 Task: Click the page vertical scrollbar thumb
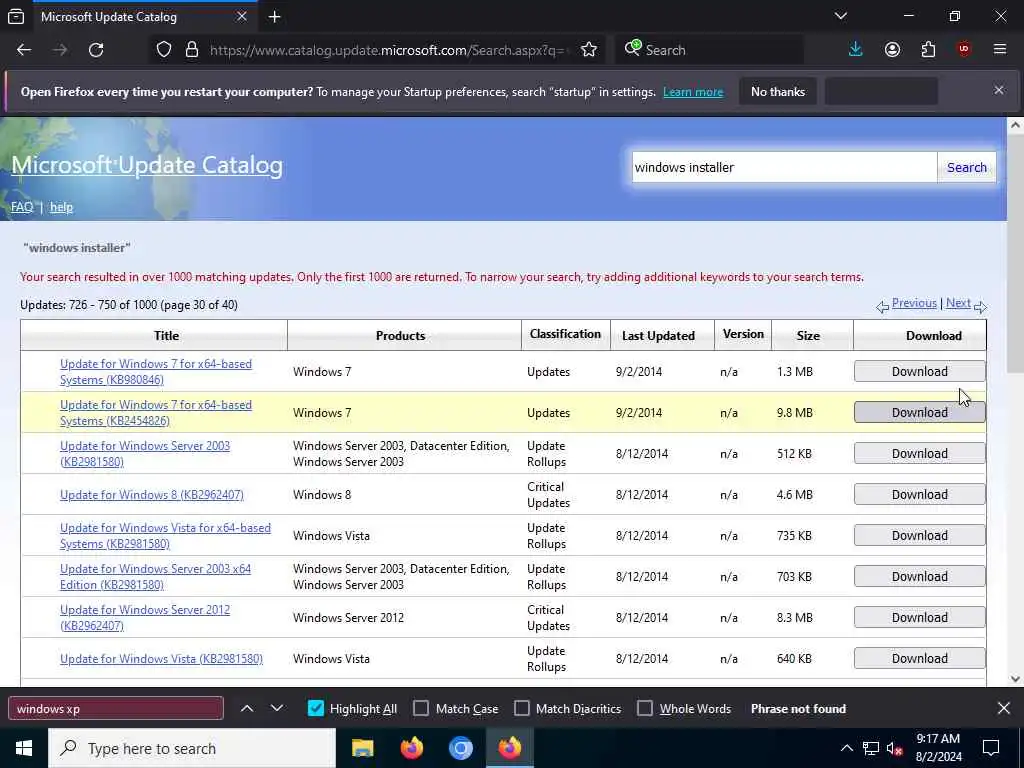click(1016, 254)
